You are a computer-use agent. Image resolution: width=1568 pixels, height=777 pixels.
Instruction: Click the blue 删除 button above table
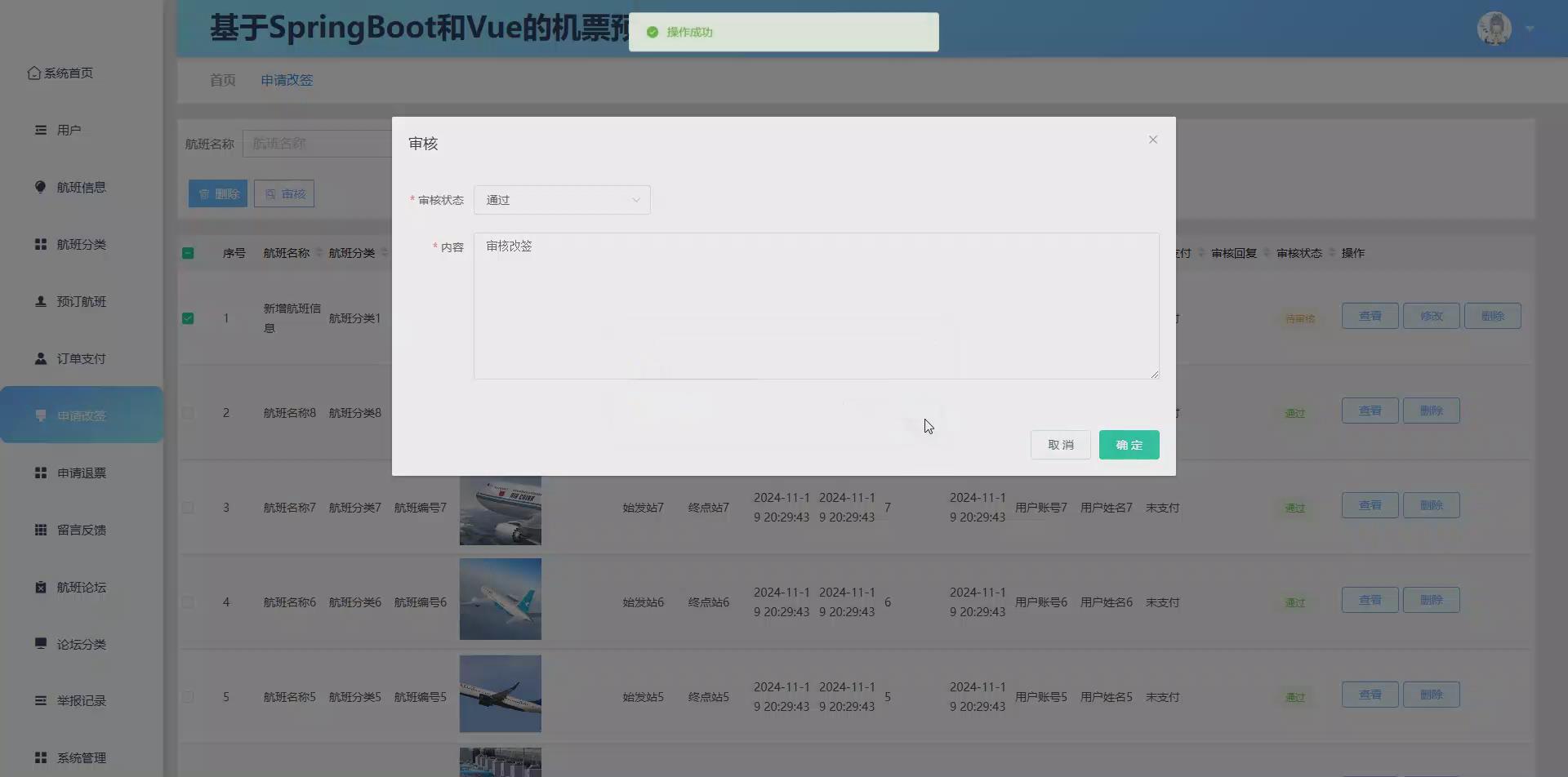click(218, 193)
